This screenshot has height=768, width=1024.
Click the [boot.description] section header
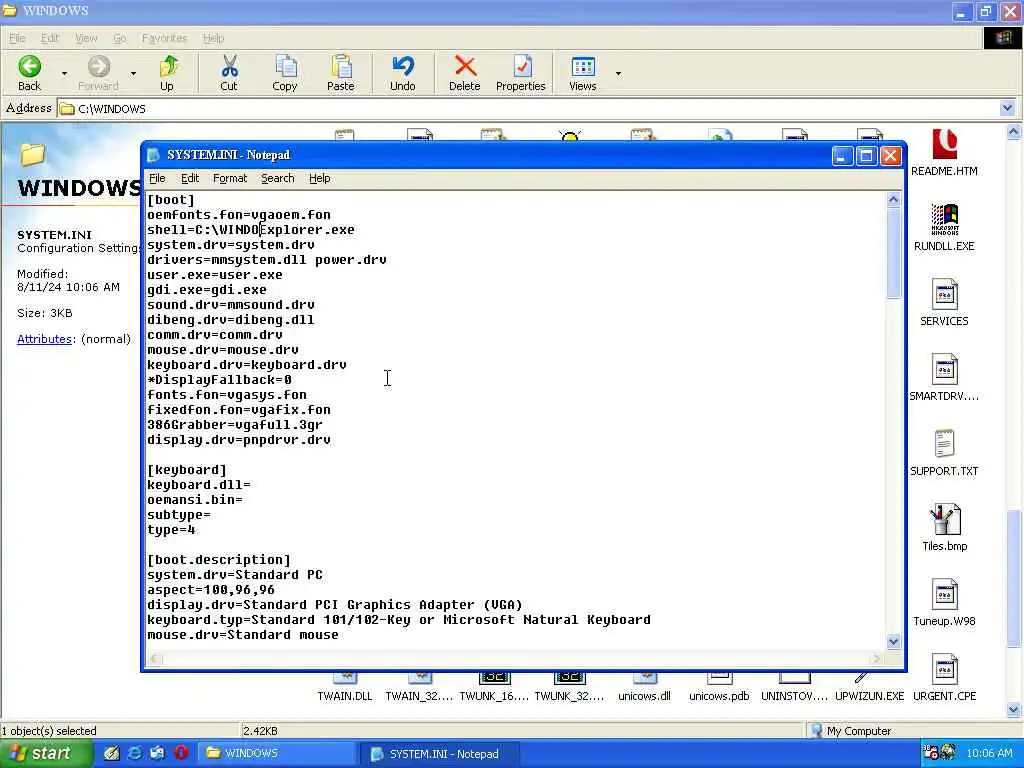click(219, 560)
